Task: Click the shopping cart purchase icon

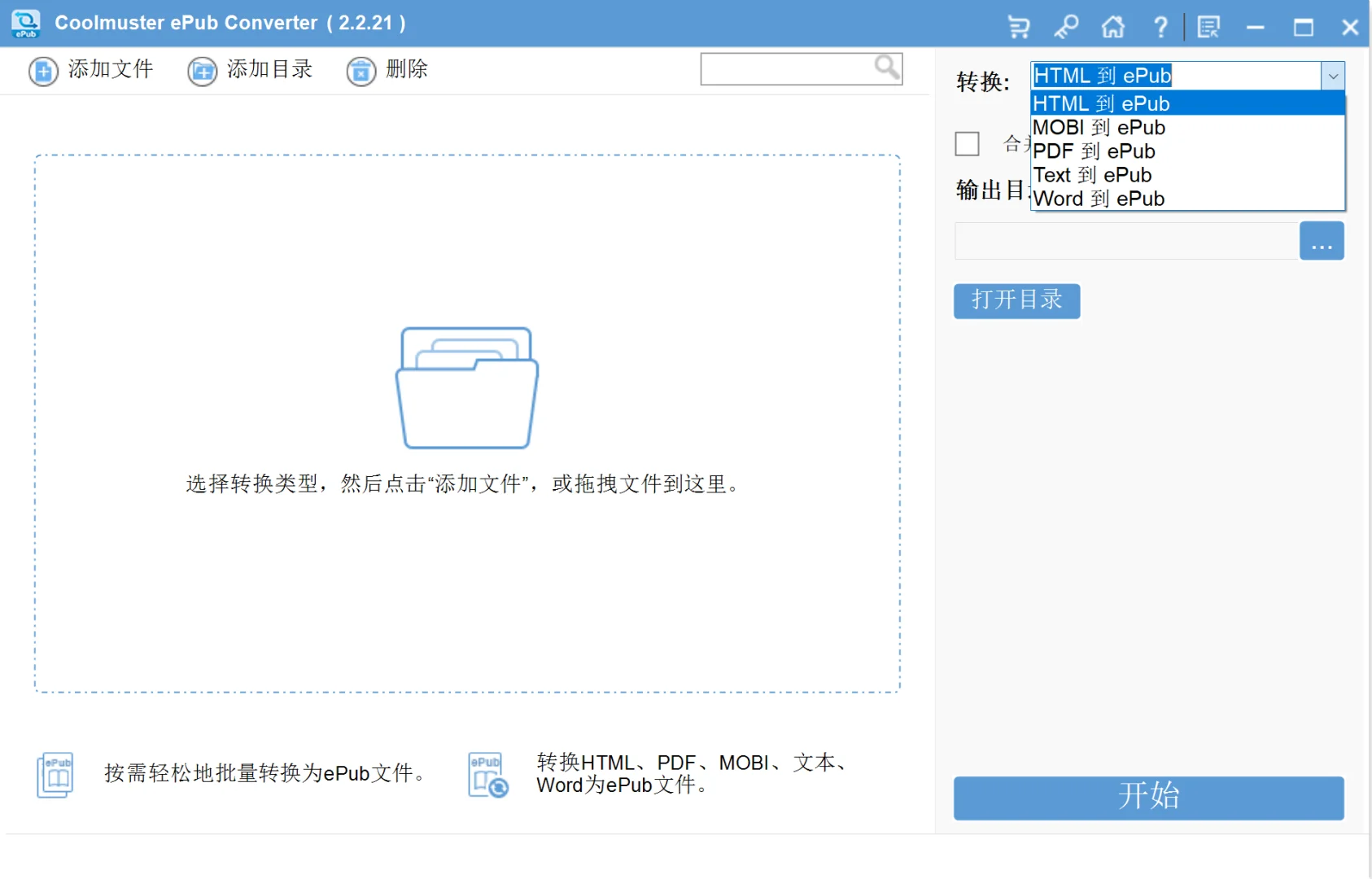Action: point(1019,27)
